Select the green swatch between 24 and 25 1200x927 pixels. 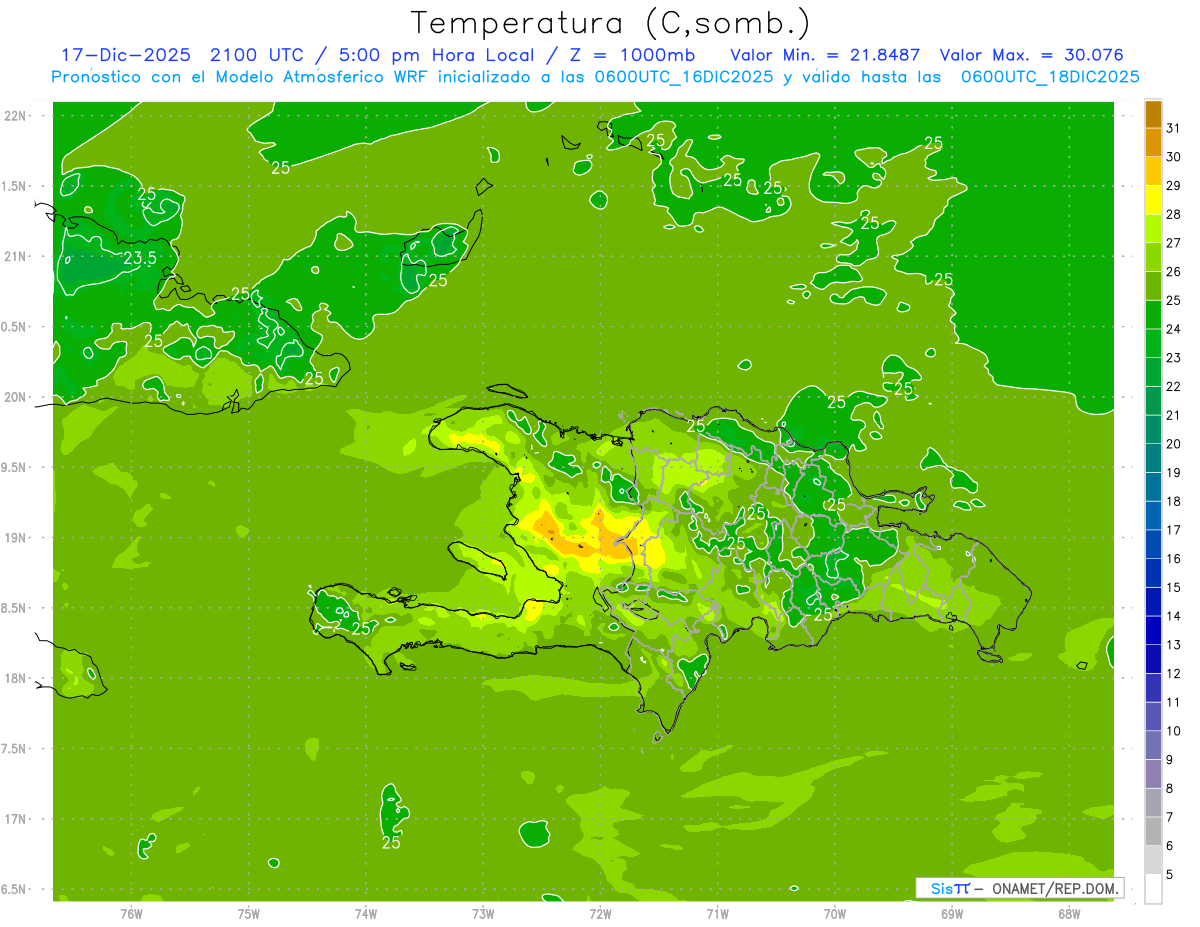1153,315
